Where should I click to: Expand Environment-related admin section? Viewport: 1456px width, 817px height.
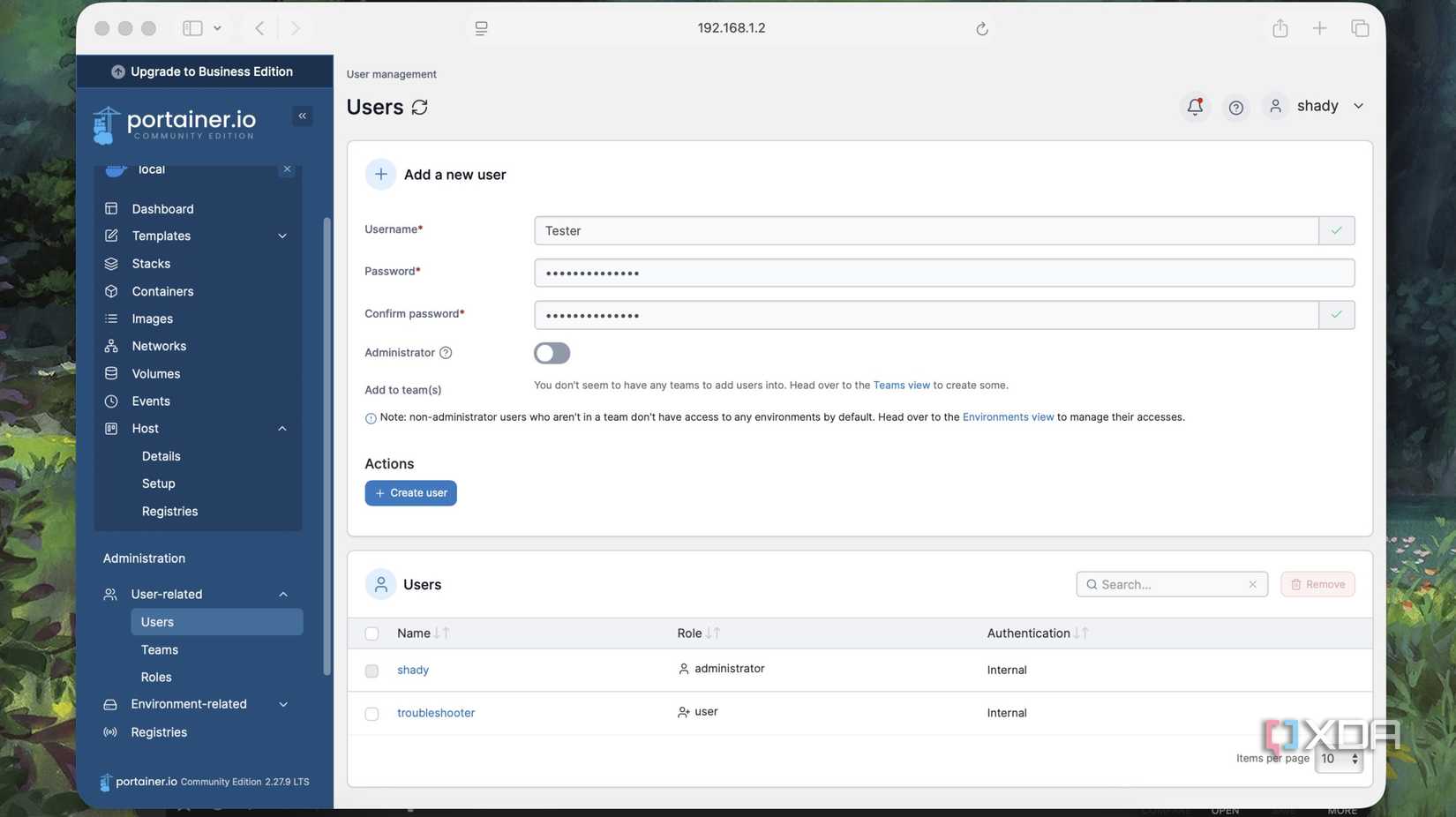point(283,704)
